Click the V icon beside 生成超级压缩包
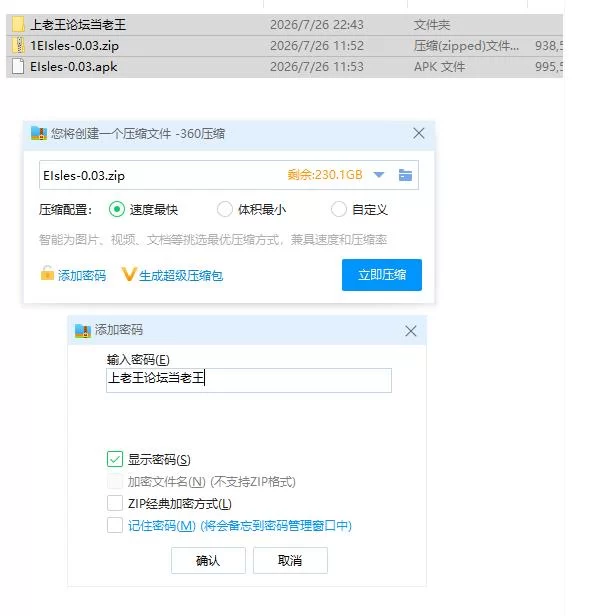The height and width of the screenshot is (616, 598). click(x=129, y=274)
